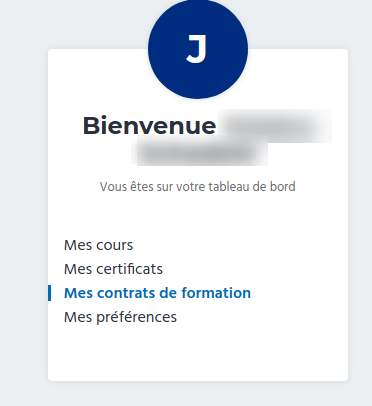Click the Bienvenue heading

(149, 126)
